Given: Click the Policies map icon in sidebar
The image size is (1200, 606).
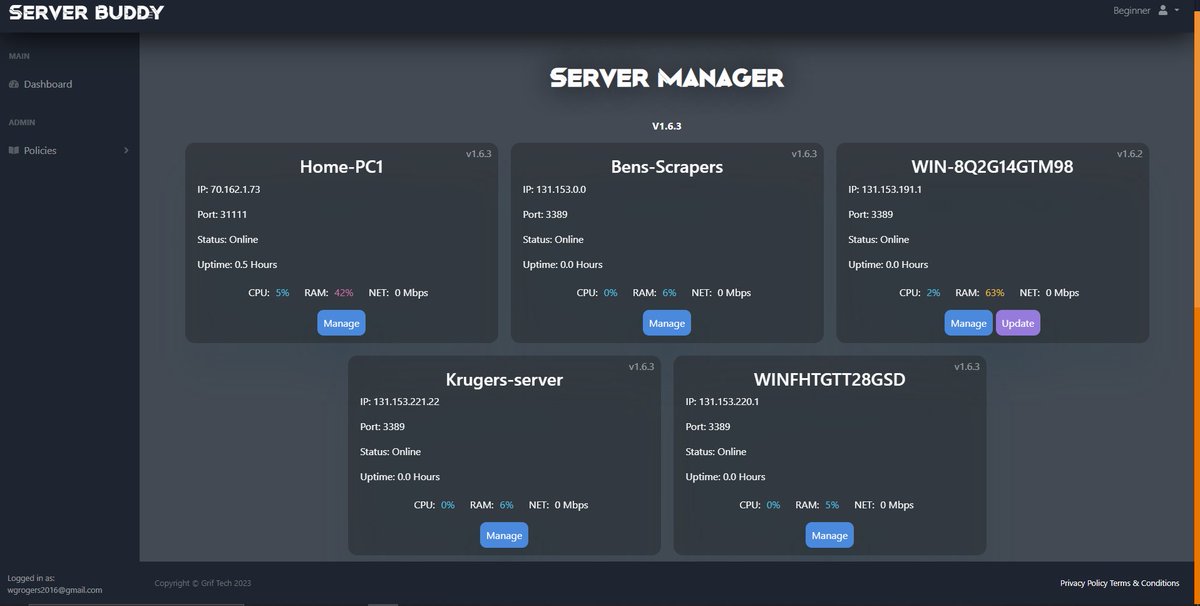Looking at the screenshot, I should pos(14,150).
